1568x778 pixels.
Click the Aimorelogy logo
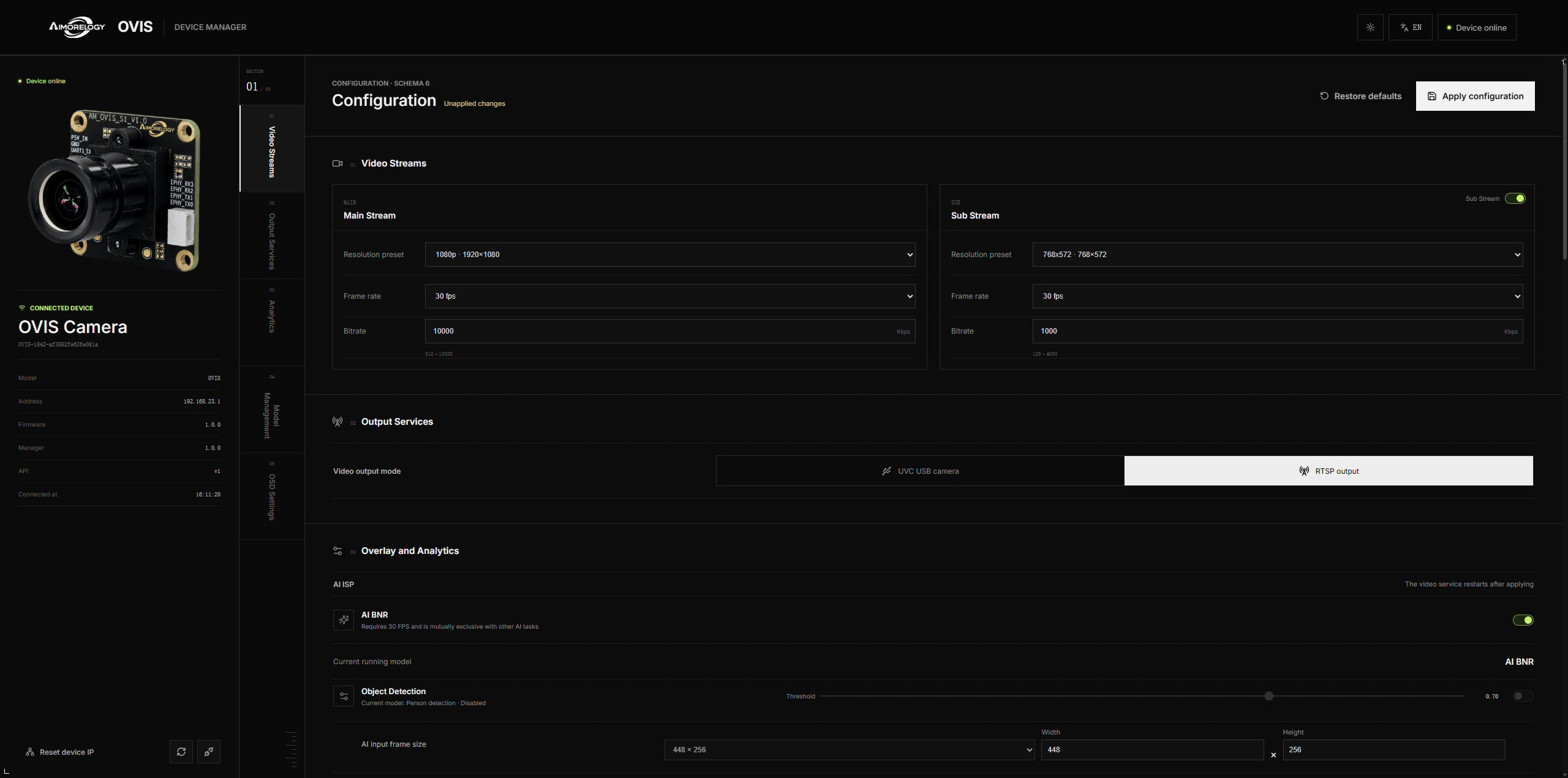pyautogui.click(x=77, y=27)
